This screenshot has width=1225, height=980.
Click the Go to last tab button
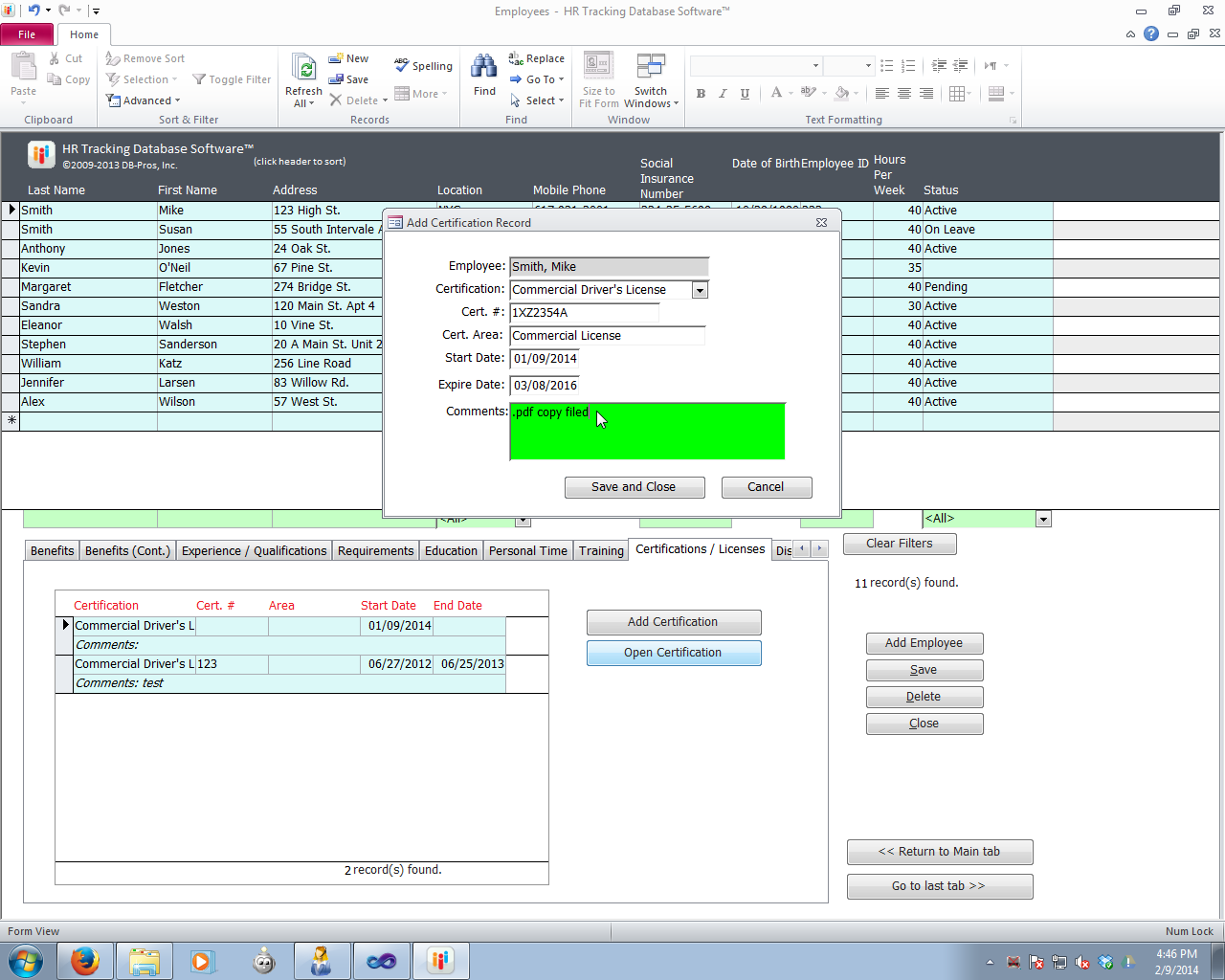939,886
